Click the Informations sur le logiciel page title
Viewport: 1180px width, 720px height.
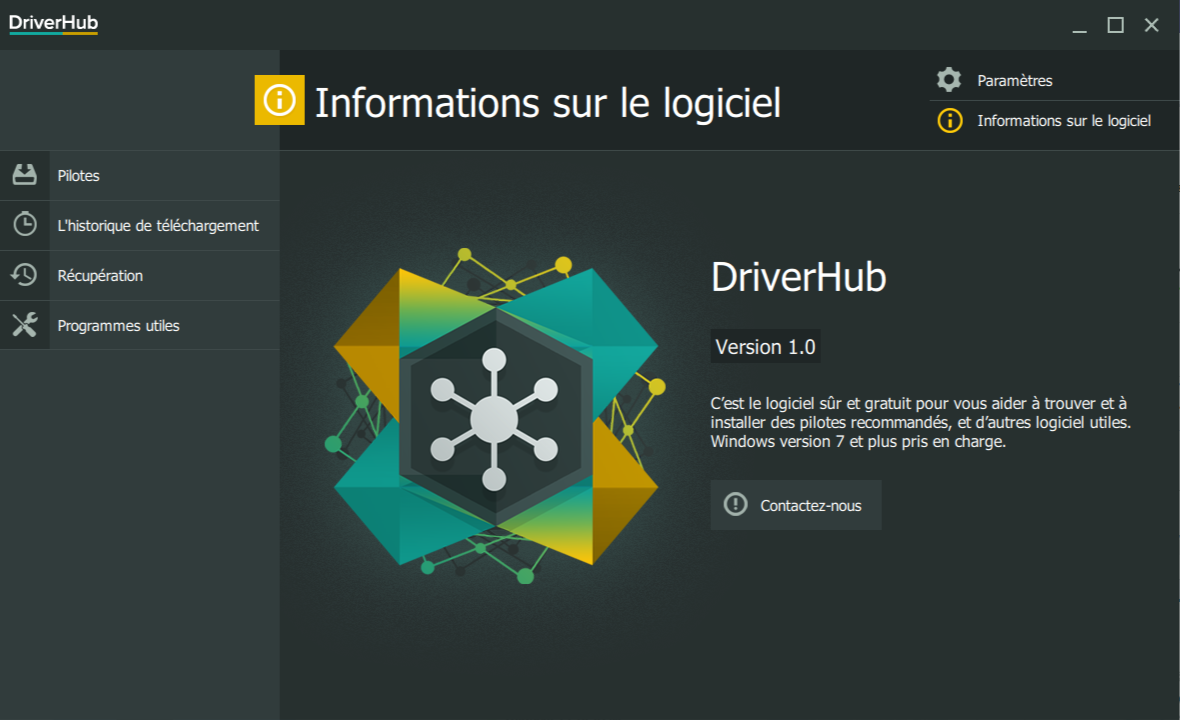click(x=548, y=102)
